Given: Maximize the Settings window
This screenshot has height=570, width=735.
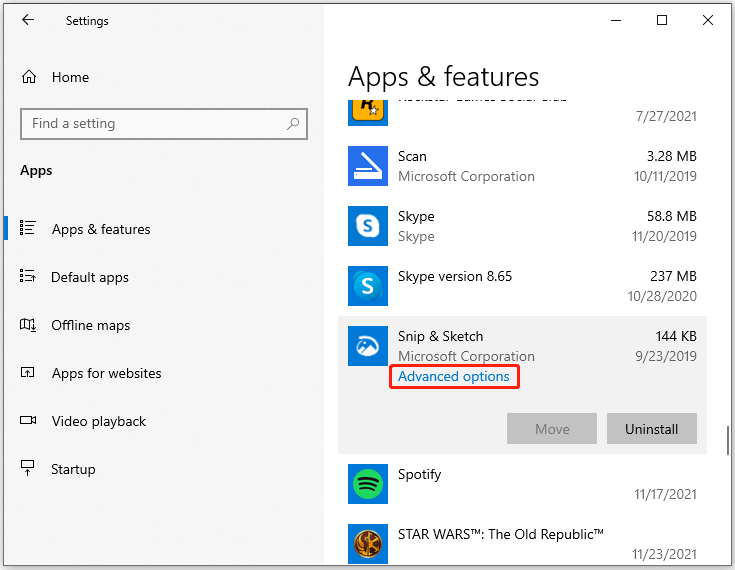Looking at the screenshot, I should tap(661, 20).
